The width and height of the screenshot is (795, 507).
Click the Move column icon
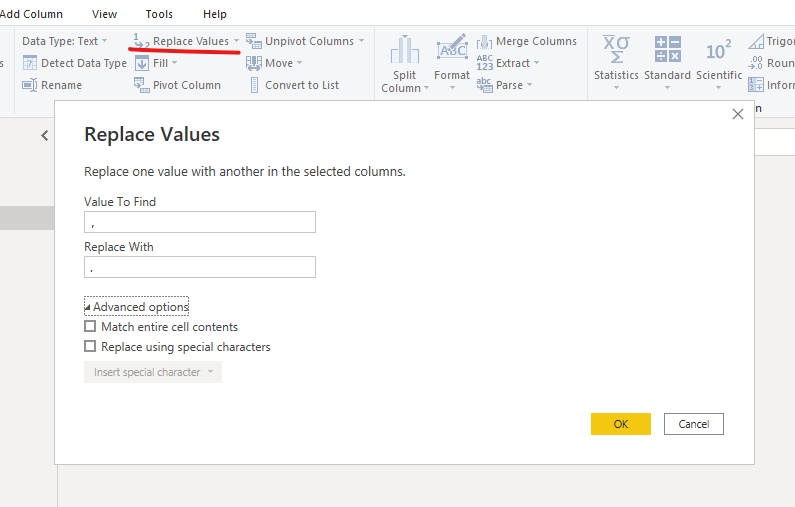[x=254, y=63]
